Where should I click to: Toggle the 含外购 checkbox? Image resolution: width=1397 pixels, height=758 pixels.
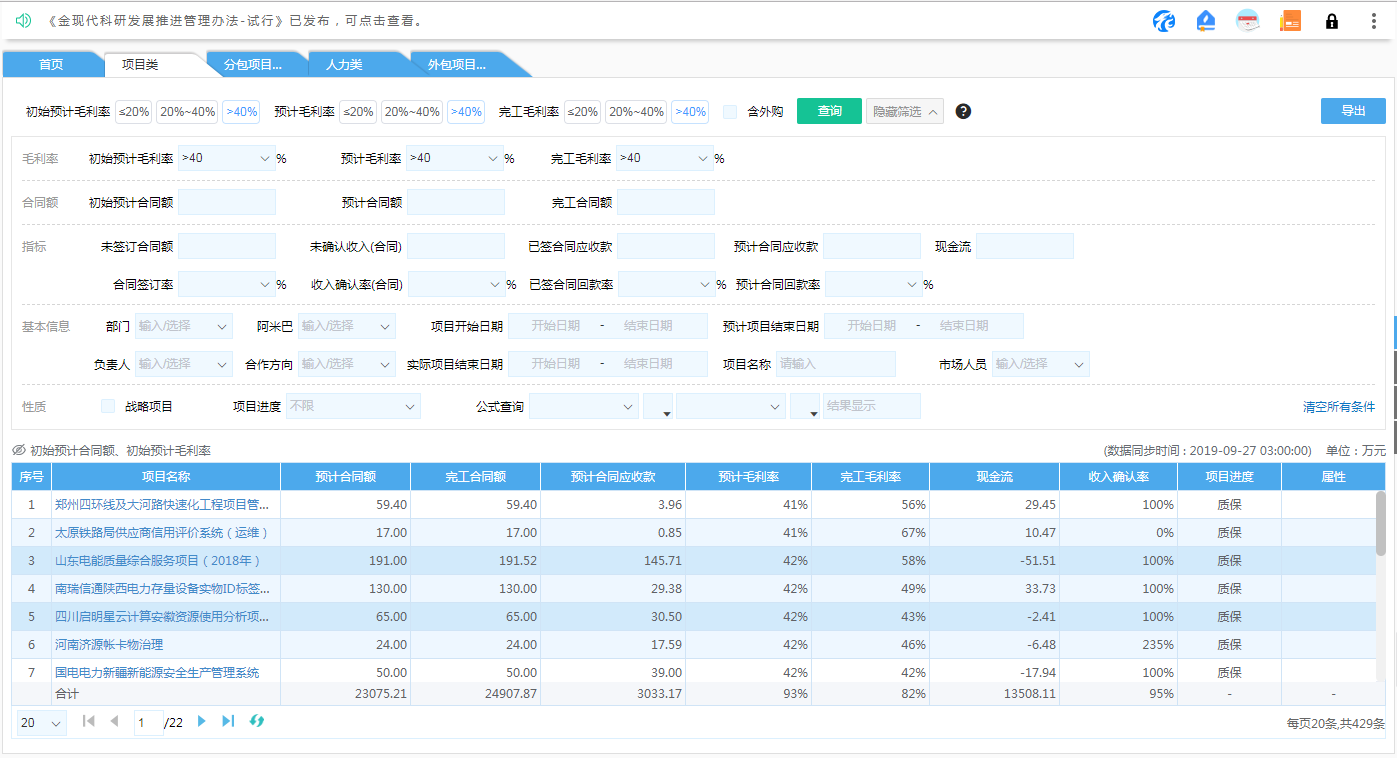pyautogui.click(x=730, y=112)
